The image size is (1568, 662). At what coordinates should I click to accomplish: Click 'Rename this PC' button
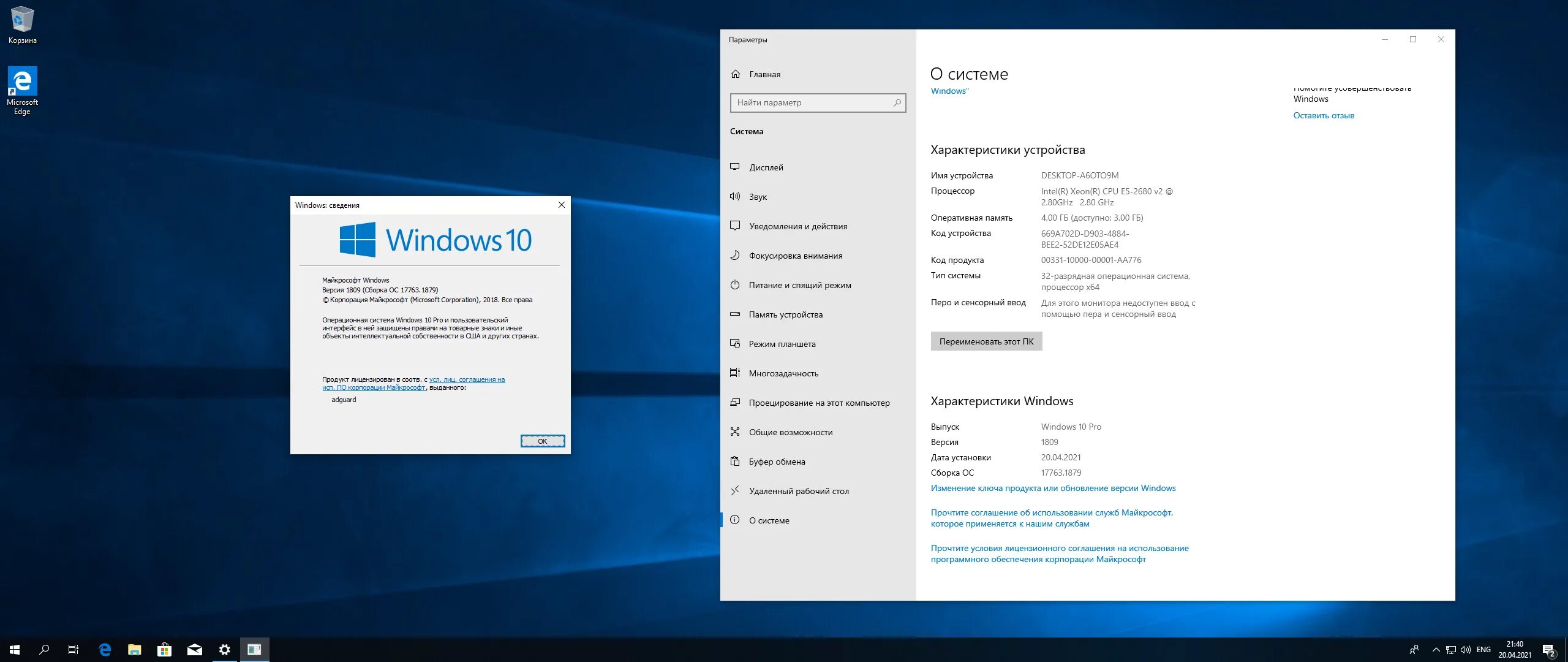point(984,340)
